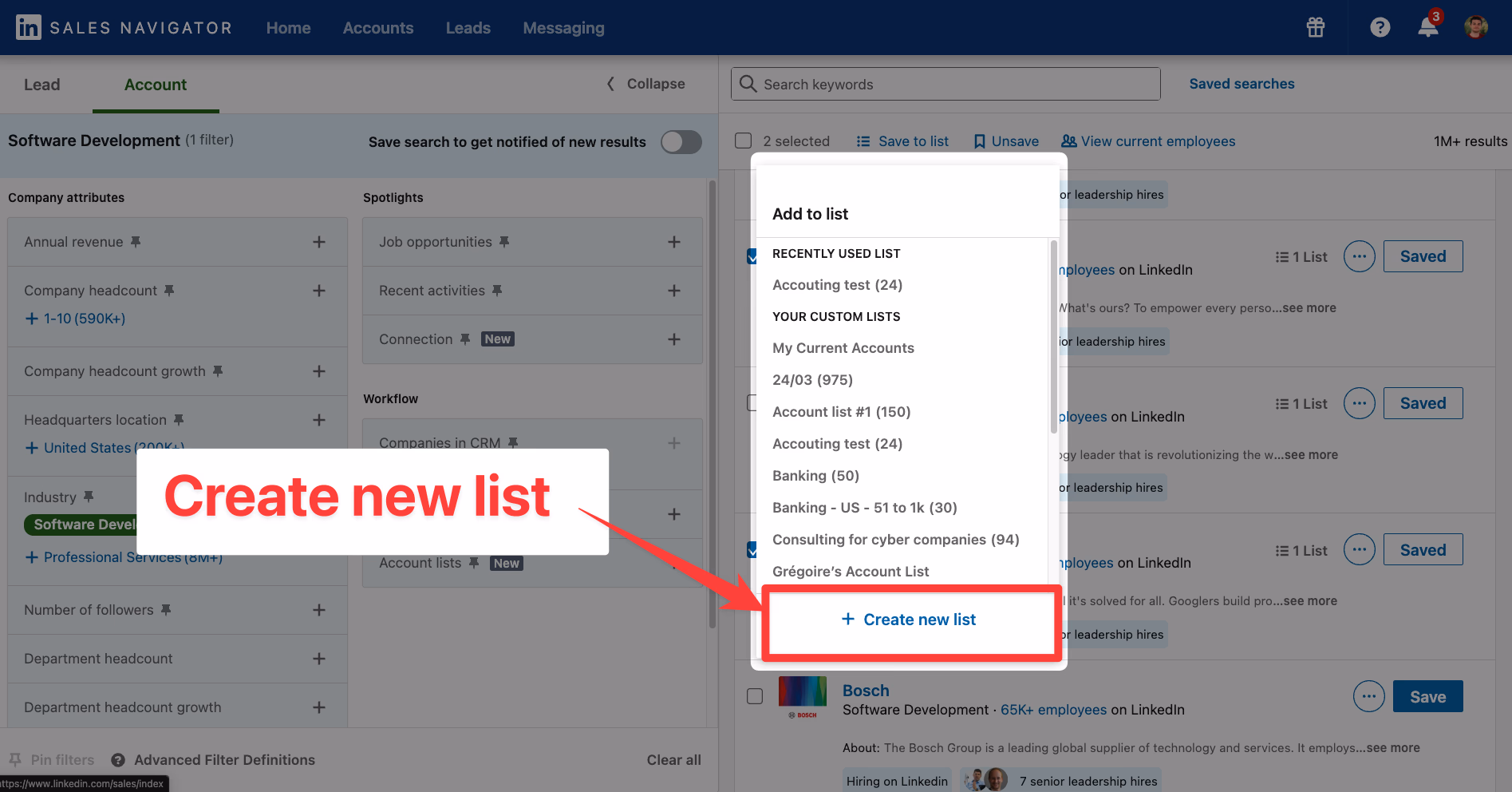
Task: Open Saved searches link
Action: (x=1242, y=84)
